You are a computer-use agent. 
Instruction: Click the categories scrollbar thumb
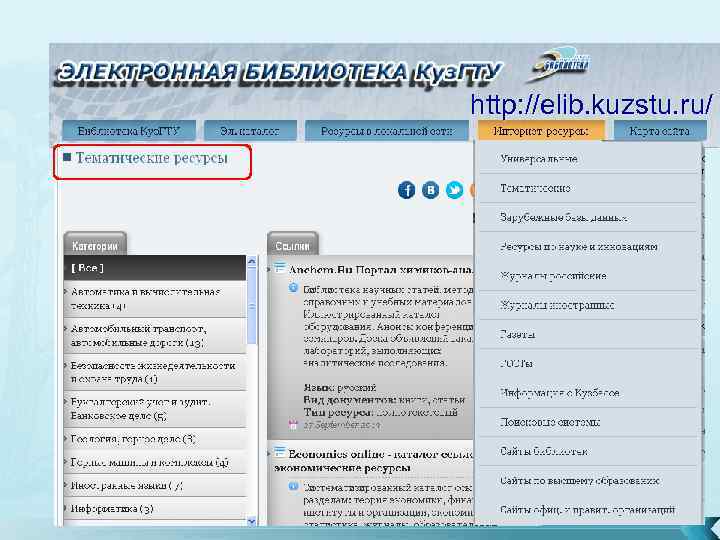(x=252, y=306)
